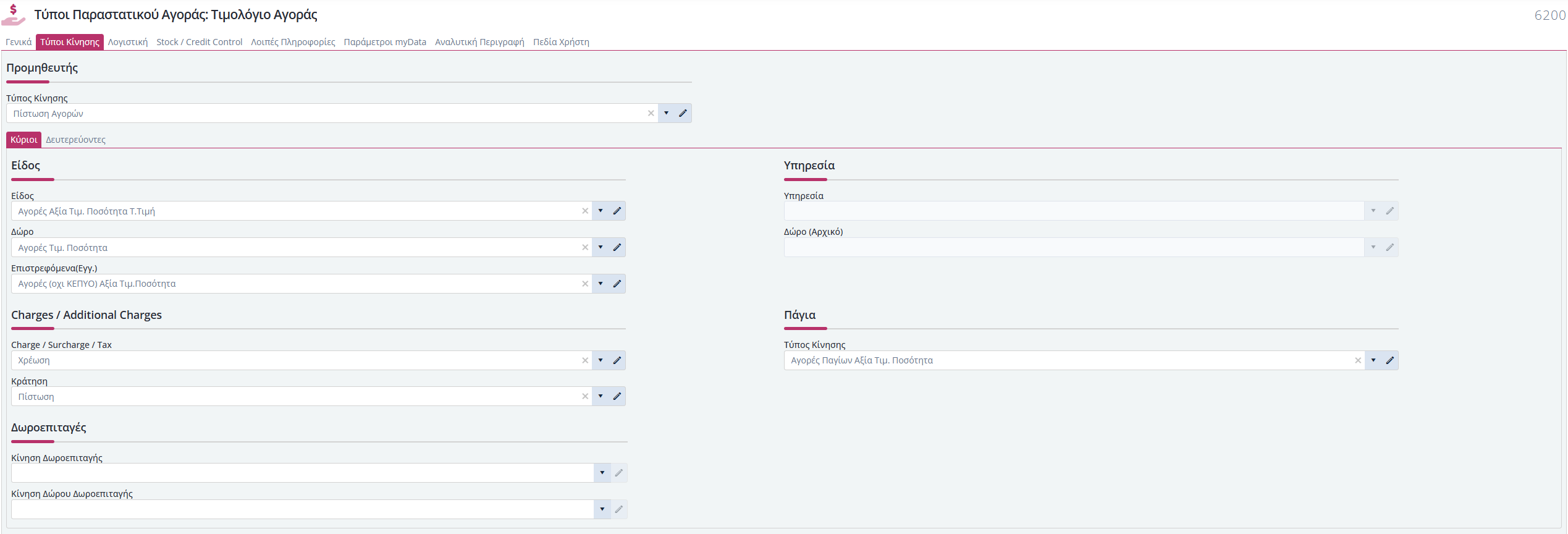Expand the Δώρο (Αρχικό) dropdown arrow
The image size is (1568, 534).
[1373, 247]
